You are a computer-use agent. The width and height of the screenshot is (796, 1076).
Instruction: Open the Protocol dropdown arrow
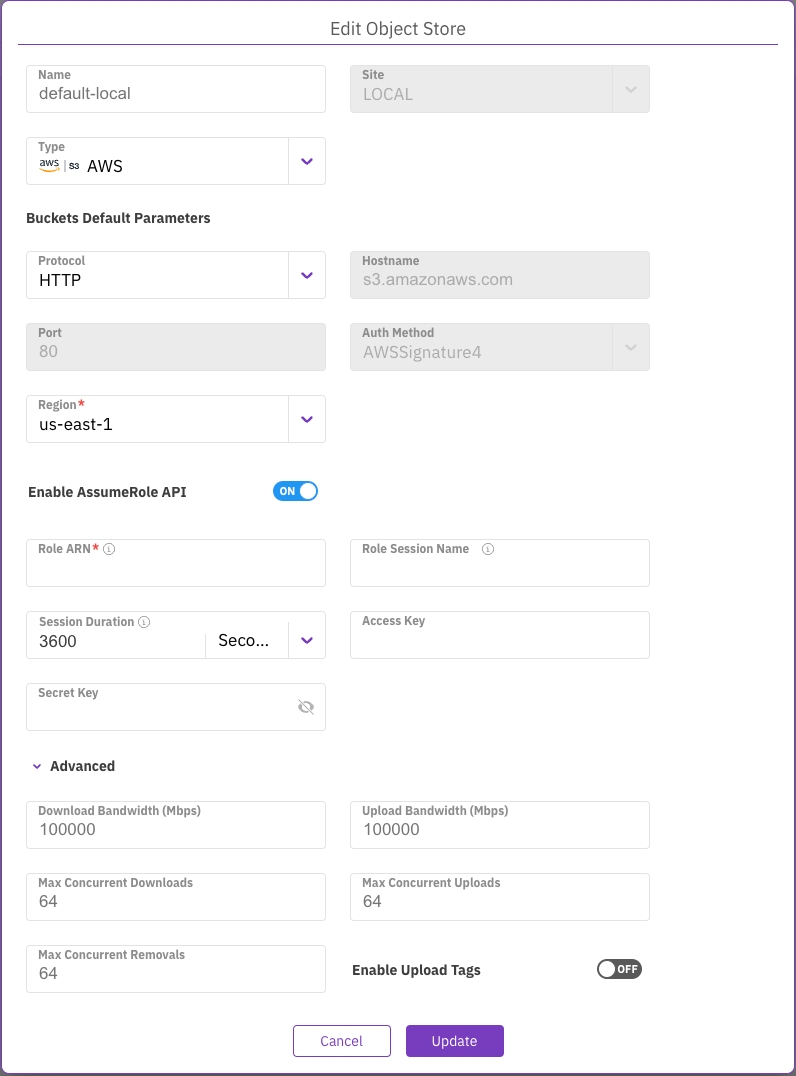(x=307, y=275)
